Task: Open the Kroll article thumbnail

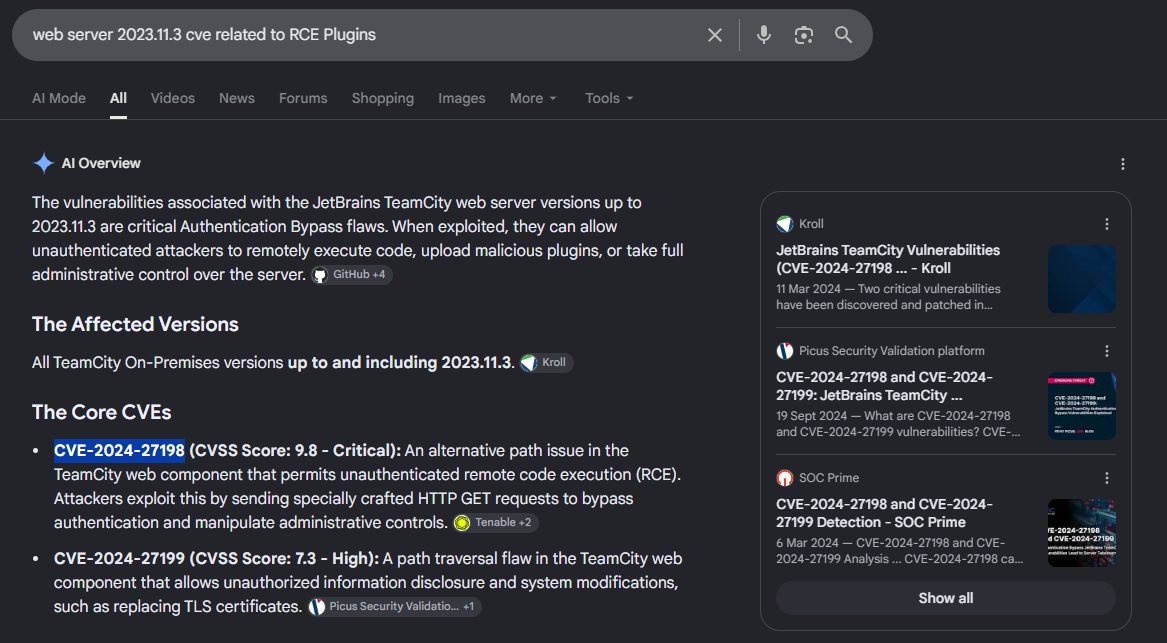Action: pyautogui.click(x=1081, y=279)
